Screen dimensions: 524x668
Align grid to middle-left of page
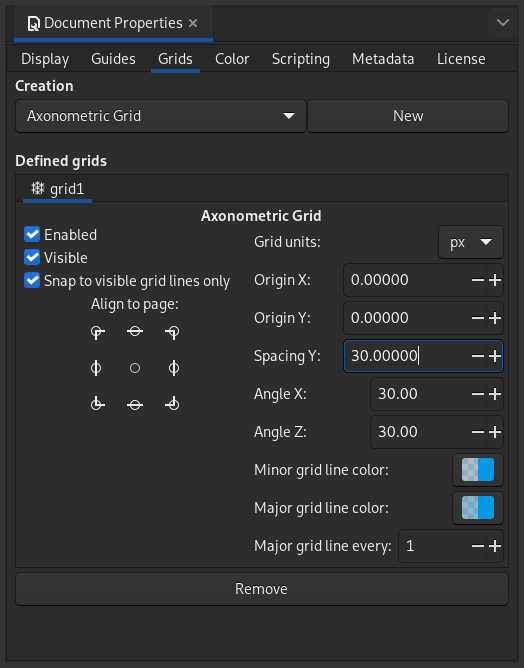pos(96,368)
